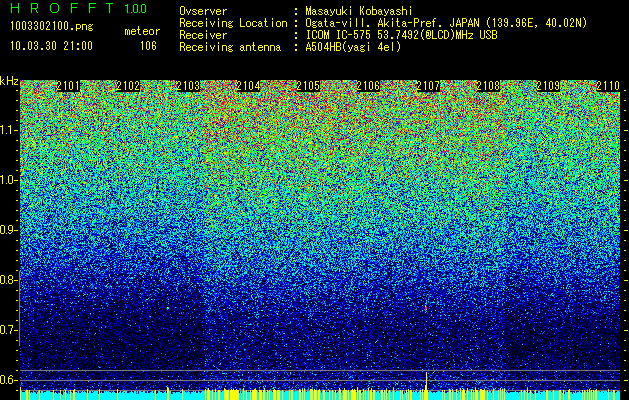The image size is (629, 400).
Task: Click the 0.6 kHz axis label
Action: [x=9, y=380]
